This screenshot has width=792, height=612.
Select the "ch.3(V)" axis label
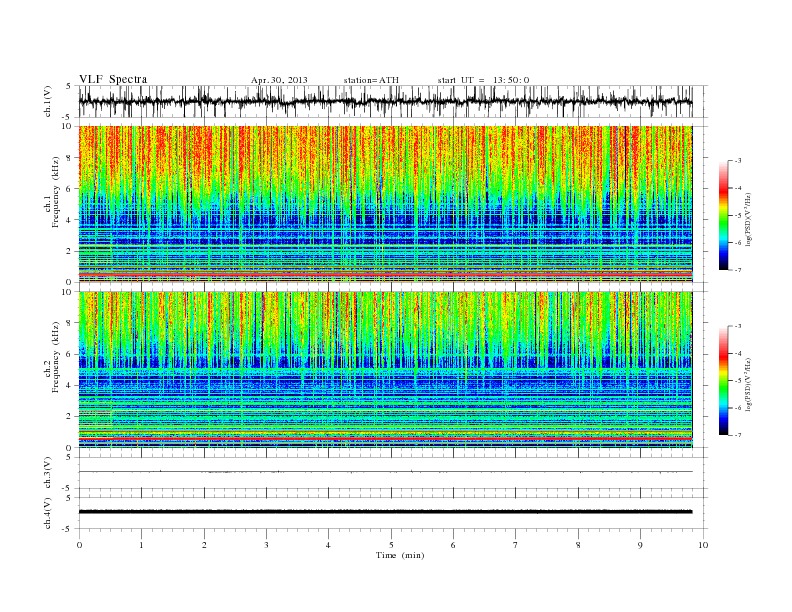(x=48, y=473)
